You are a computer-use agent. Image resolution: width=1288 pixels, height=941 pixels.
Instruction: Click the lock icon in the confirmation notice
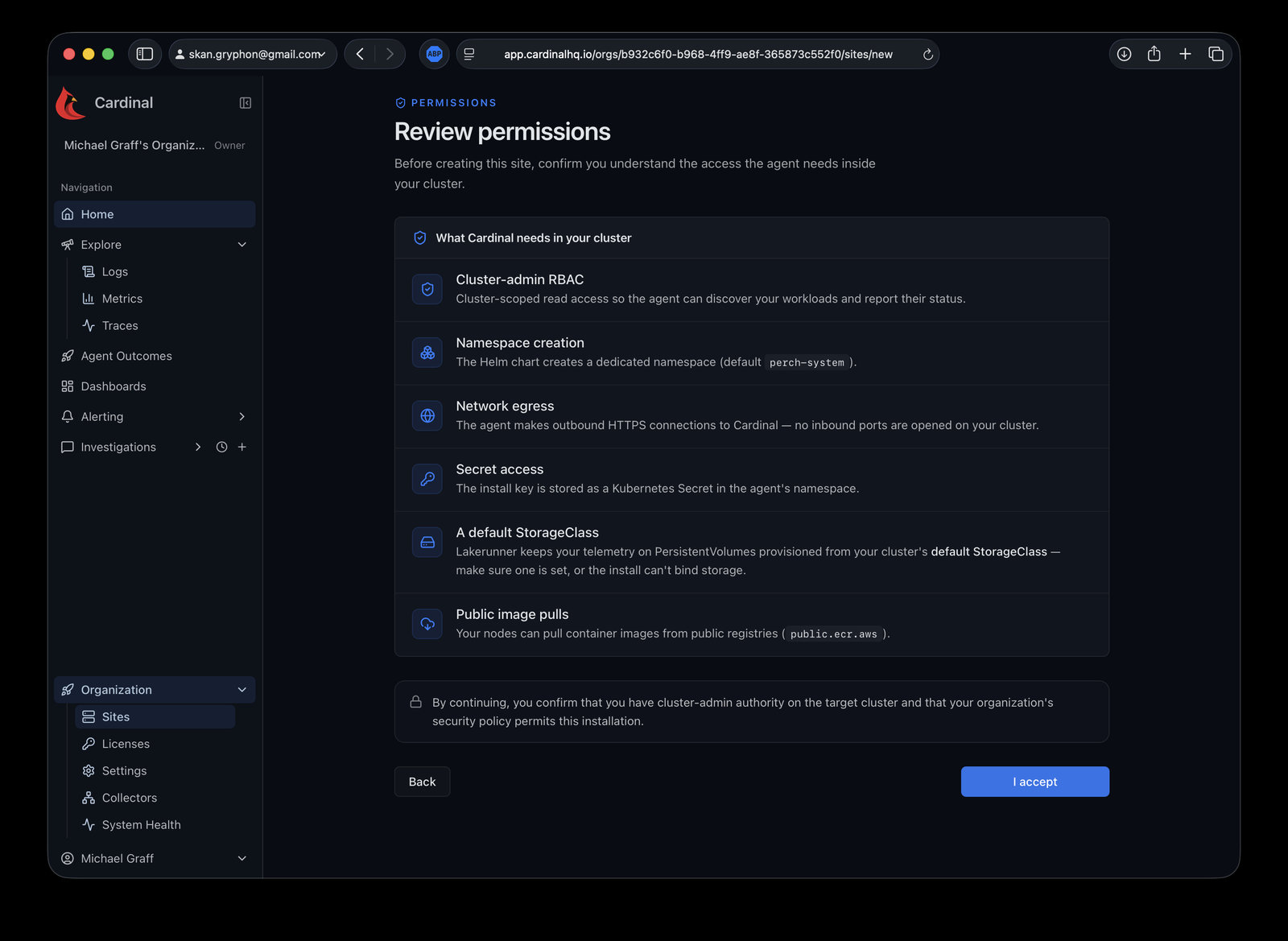tap(415, 702)
